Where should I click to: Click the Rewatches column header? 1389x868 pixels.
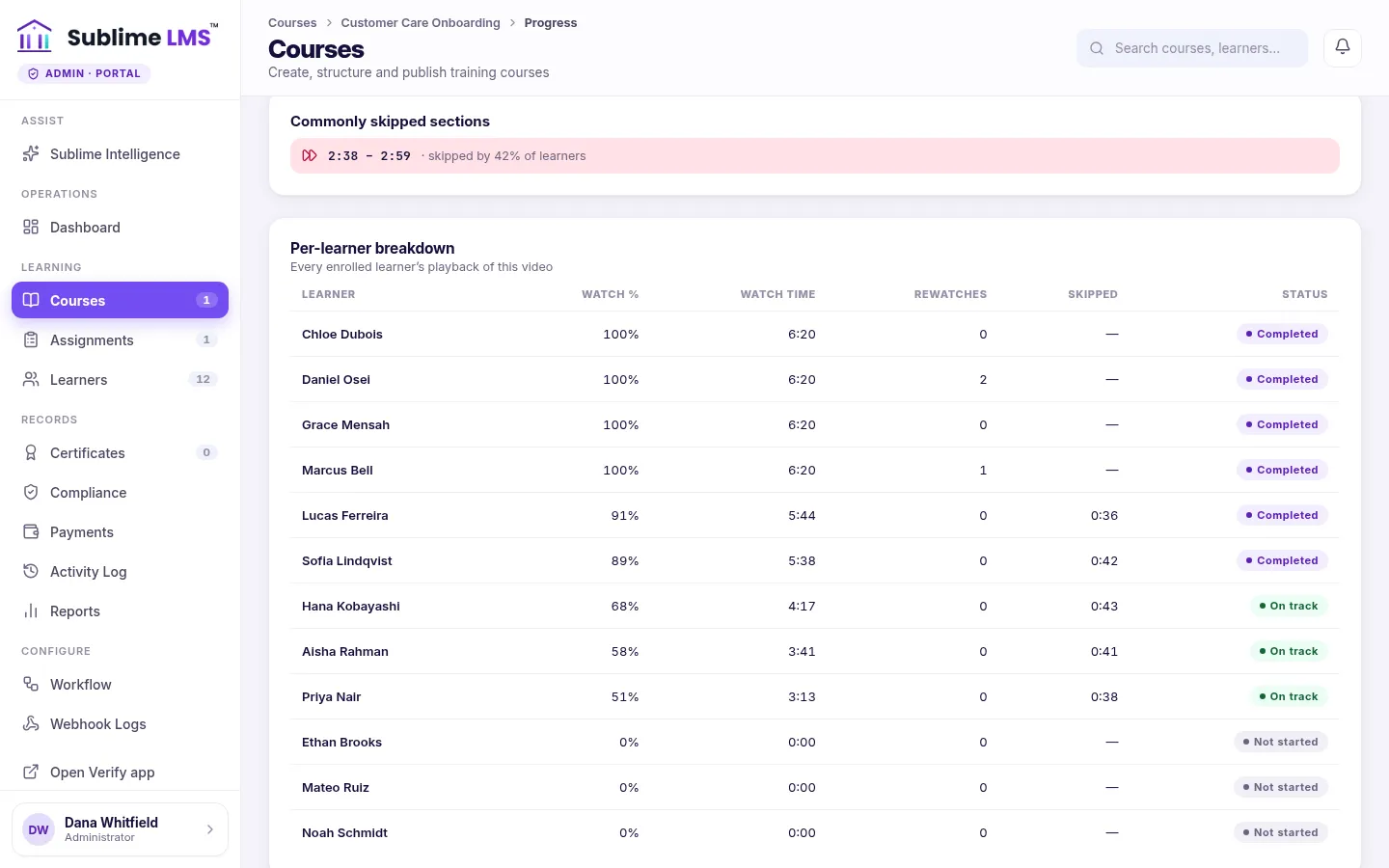tap(950, 294)
